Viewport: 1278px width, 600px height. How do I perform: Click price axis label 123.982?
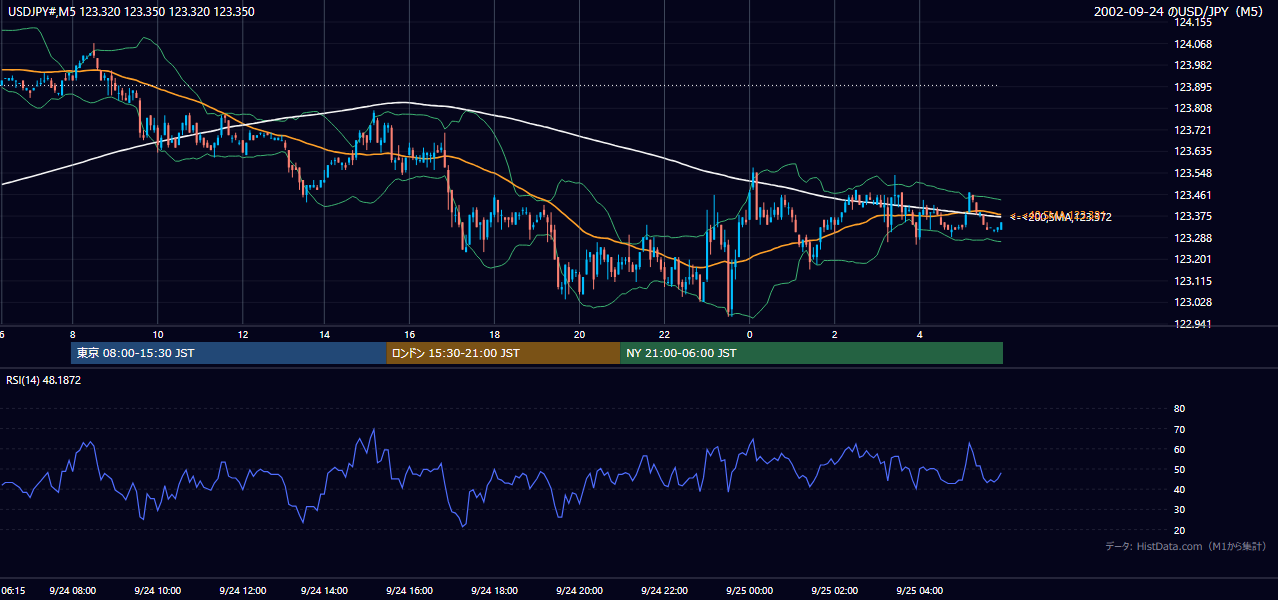tap(1192, 65)
